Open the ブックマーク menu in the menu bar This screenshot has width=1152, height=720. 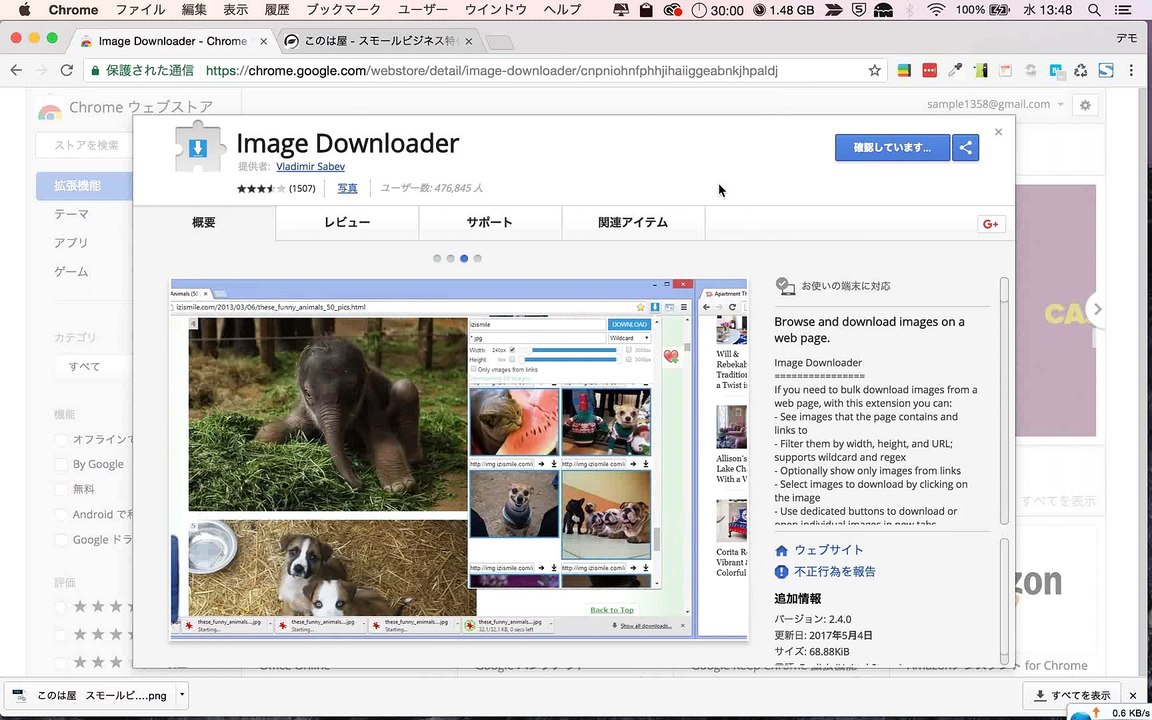[344, 10]
